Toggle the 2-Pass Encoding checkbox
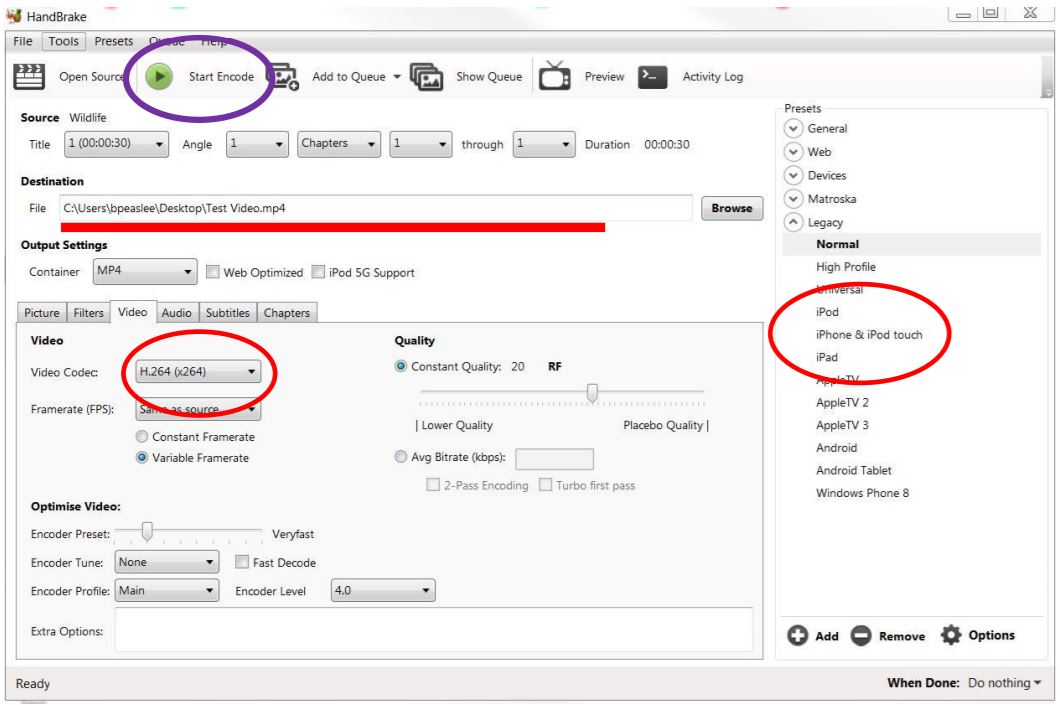The height and width of the screenshot is (705, 1060). (433, 485)
